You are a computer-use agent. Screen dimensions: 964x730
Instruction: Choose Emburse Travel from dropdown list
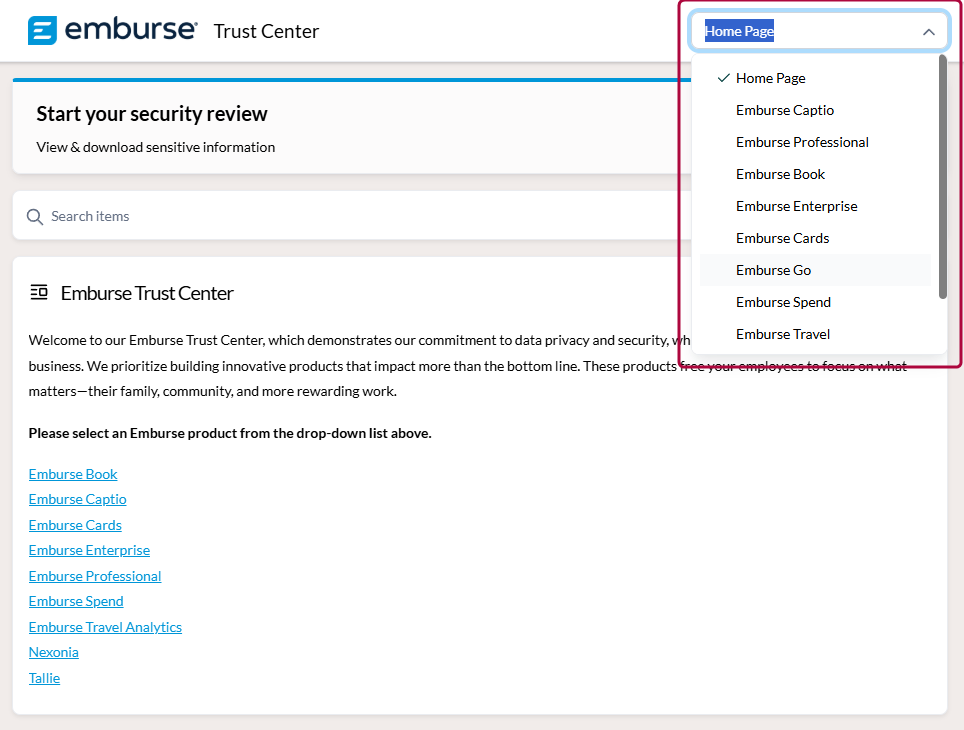point(815,334)
